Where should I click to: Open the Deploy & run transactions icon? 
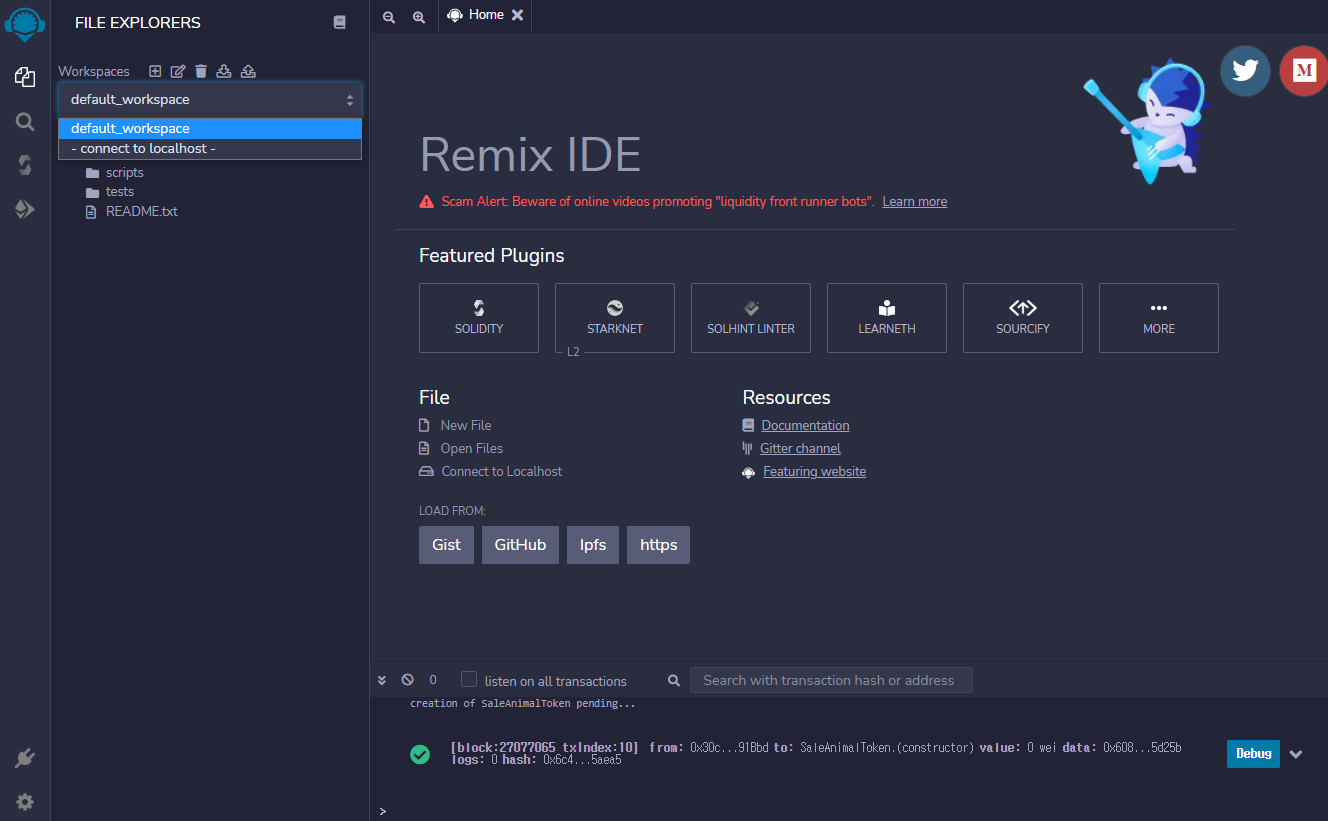(25, 209)
